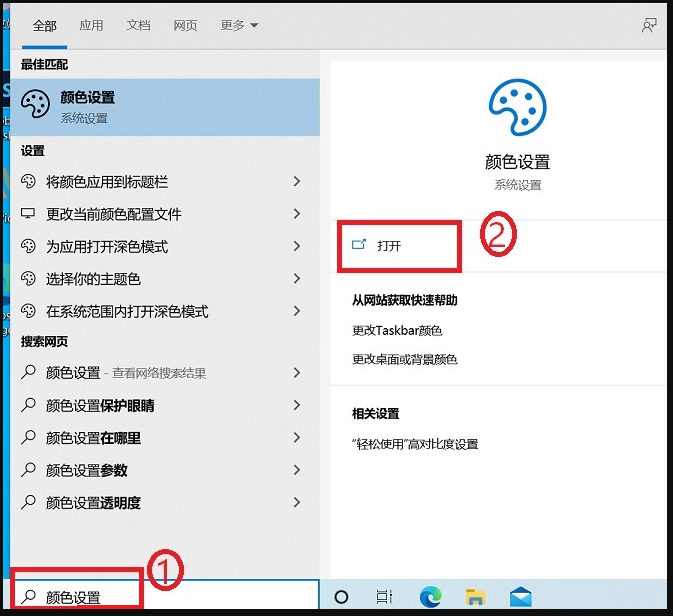The height and width of the screenshot is (616, 673).
Task: Click the feedback icon at top right
Action: click(x=650, y=25)
